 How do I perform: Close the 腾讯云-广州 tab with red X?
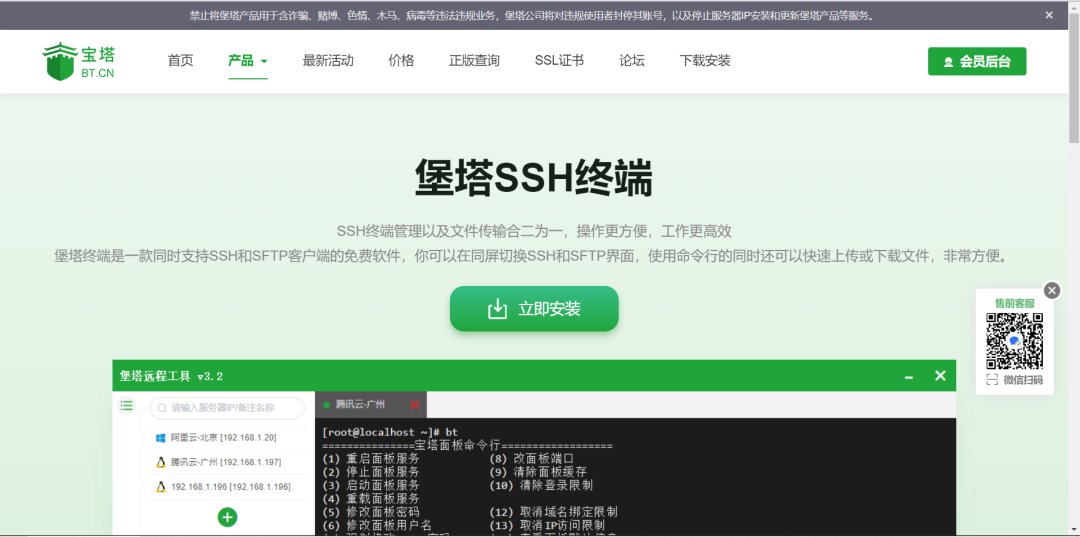click(x=415, y=405)
